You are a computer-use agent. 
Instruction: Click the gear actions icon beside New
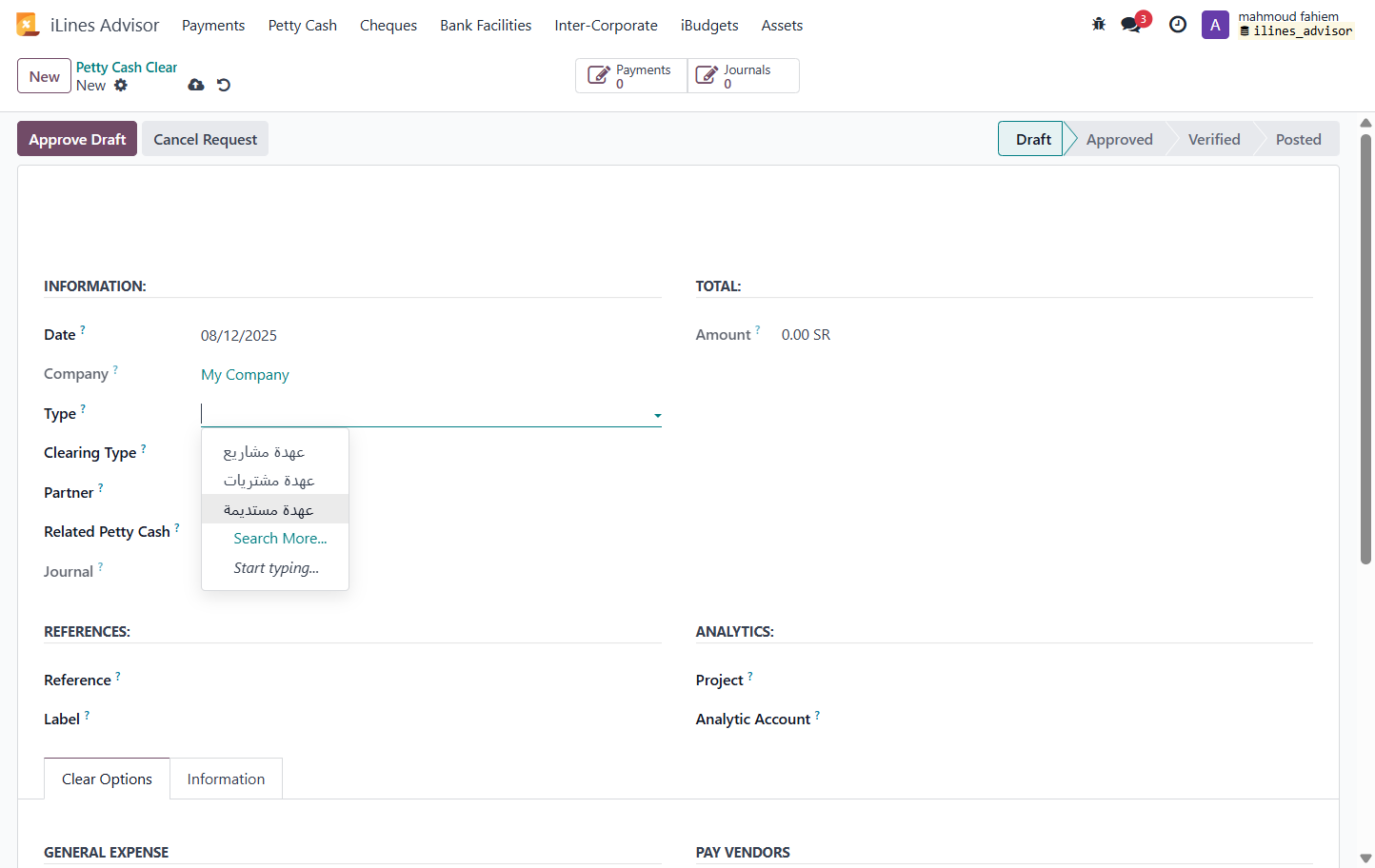[x=121, y=85]
